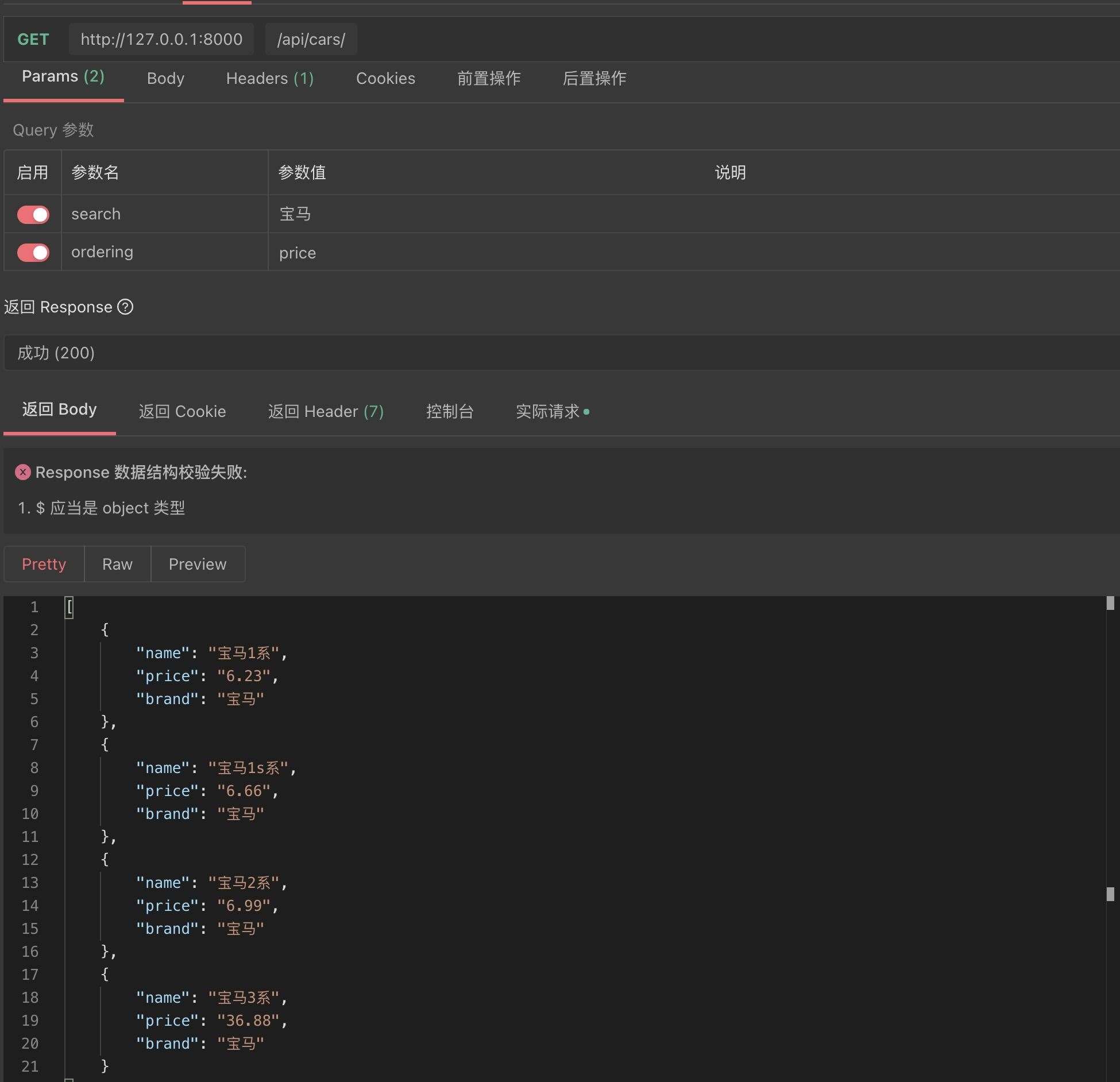Click the red error icon beside validation message

tap(23, 472)
